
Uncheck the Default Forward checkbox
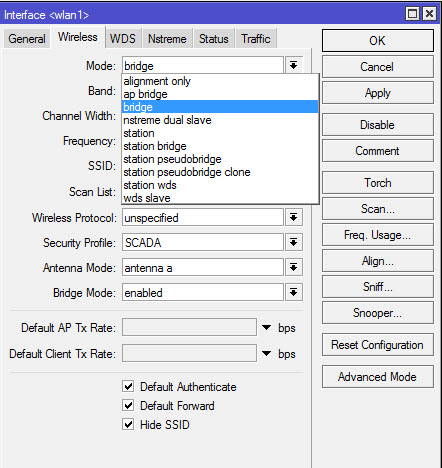point(128,406)
